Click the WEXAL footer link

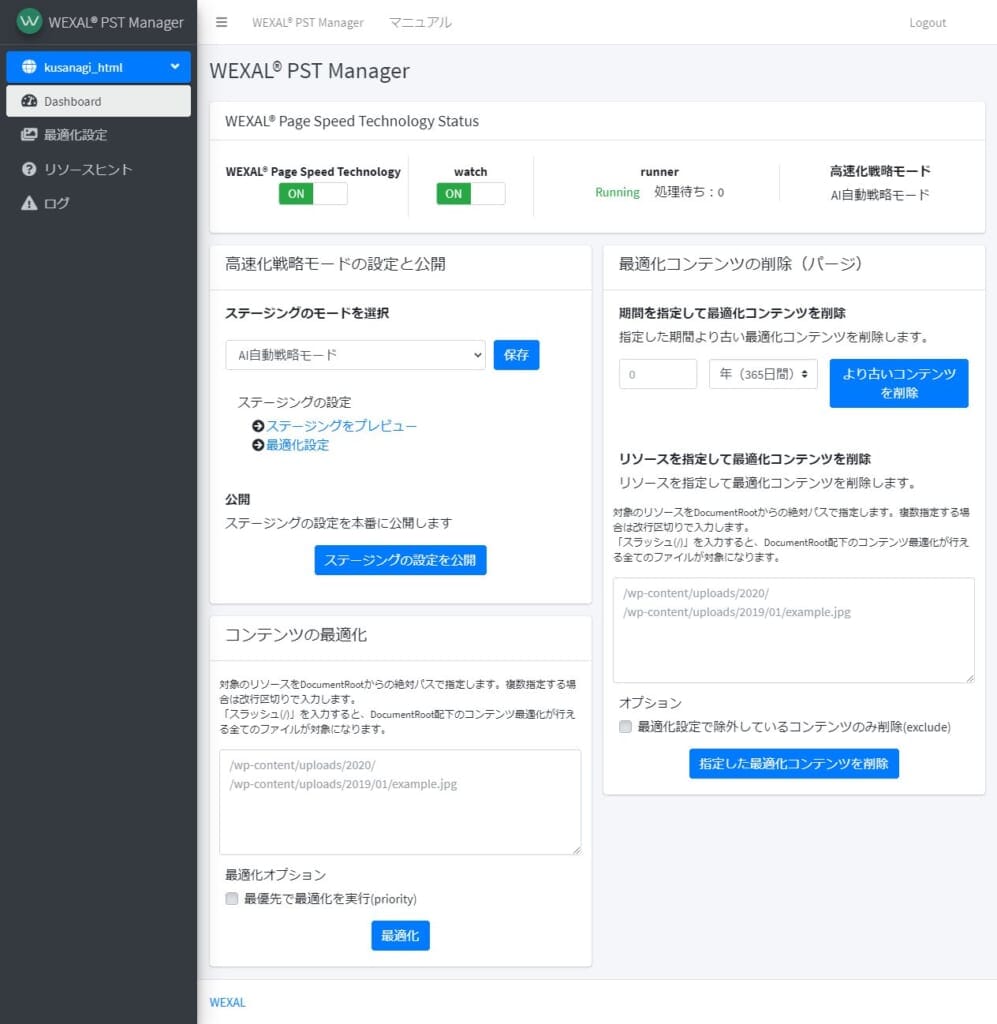(227, 1002)
